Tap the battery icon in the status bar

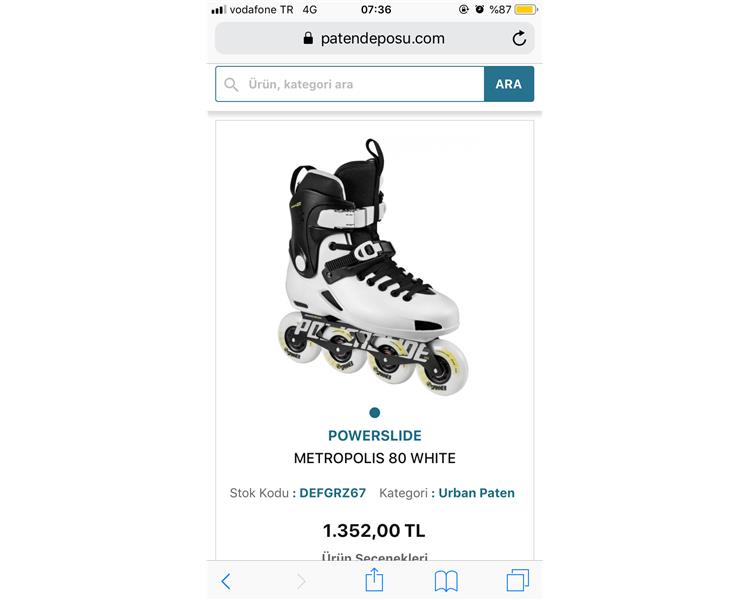(x=525, y=9)
